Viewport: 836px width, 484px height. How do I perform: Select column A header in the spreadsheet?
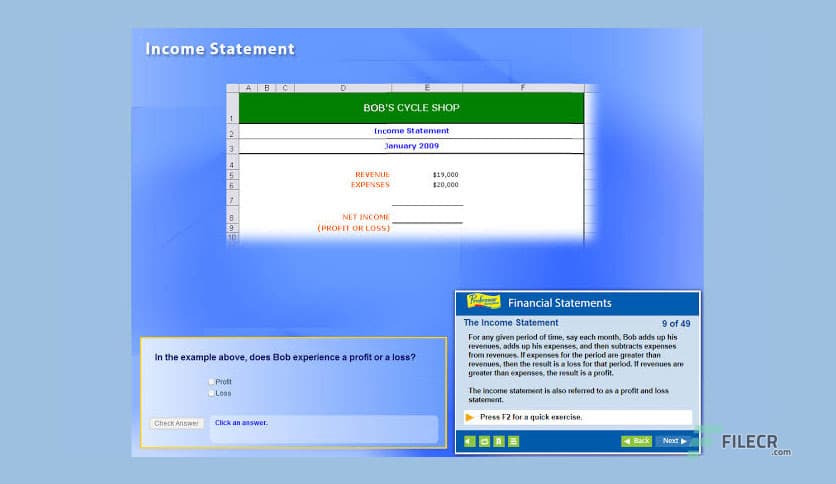click(248, 88)
